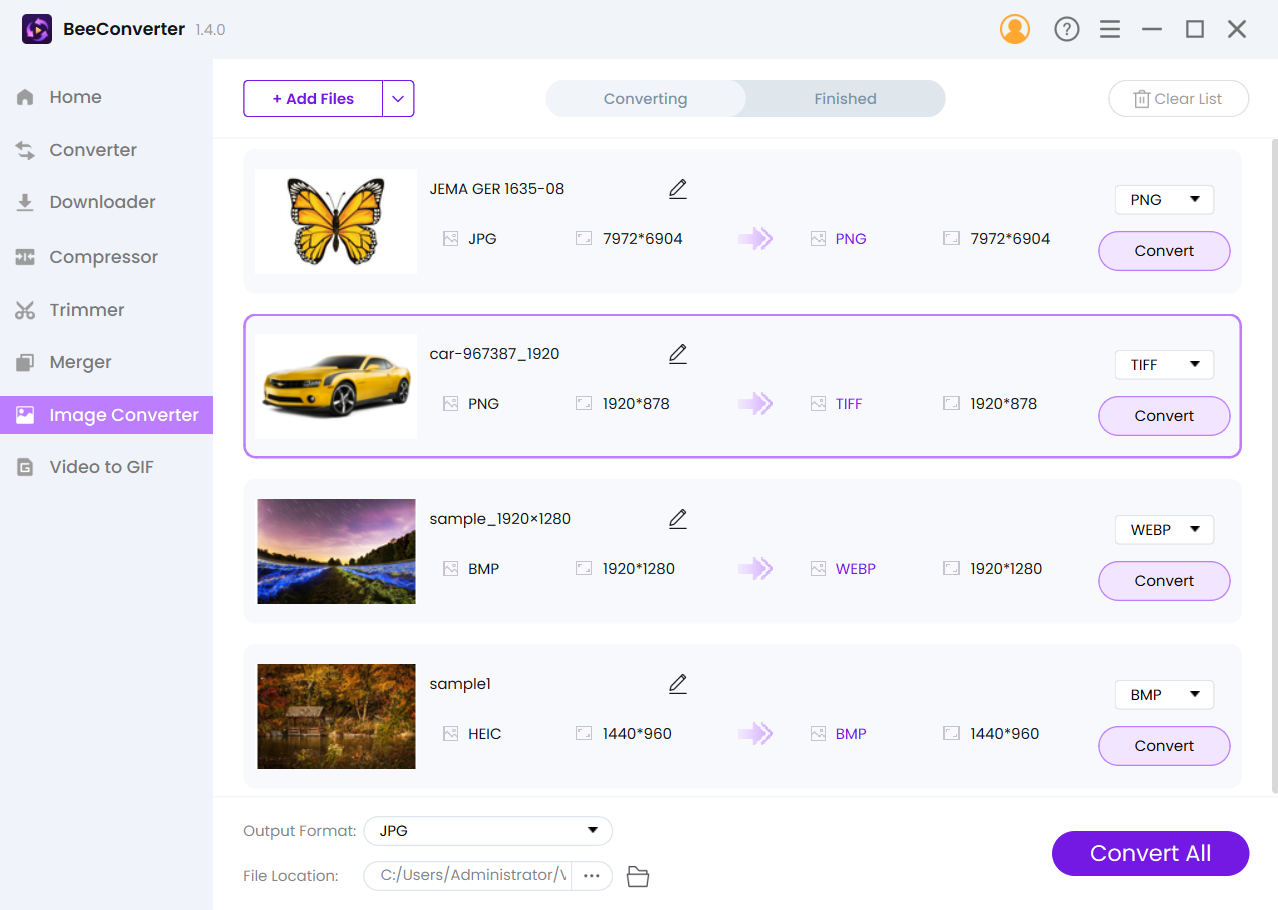Click the HEIC source format icon
Screen dimensions: 1278x910
click(x=450, y=734)
